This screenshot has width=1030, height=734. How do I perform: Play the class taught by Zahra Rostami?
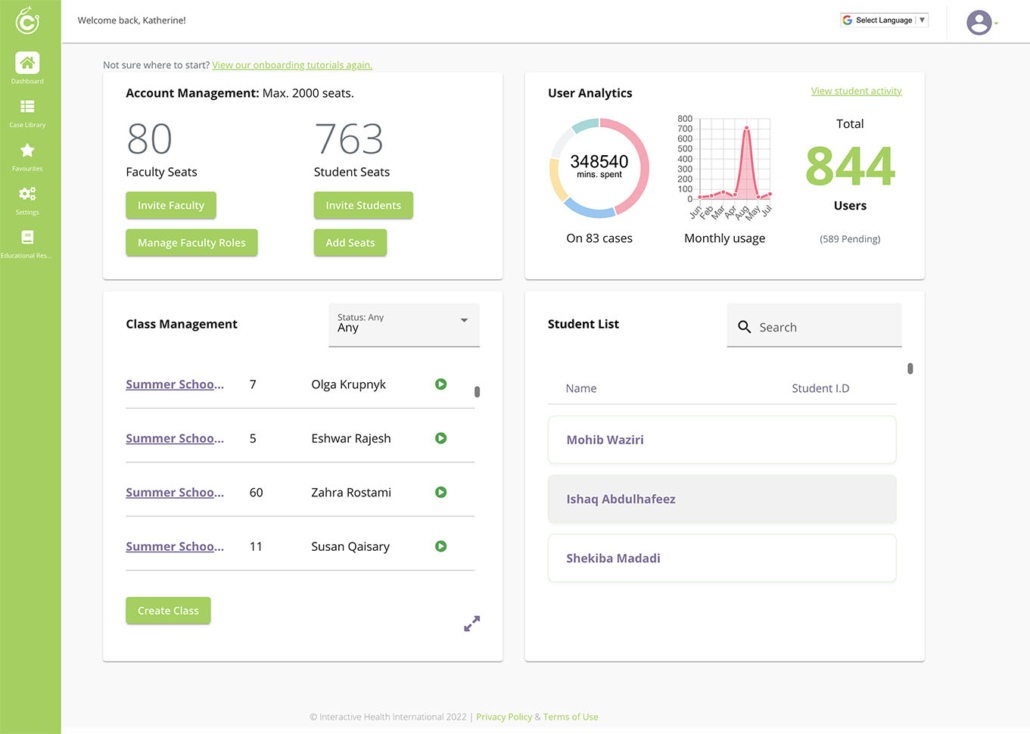coord(441,492)
